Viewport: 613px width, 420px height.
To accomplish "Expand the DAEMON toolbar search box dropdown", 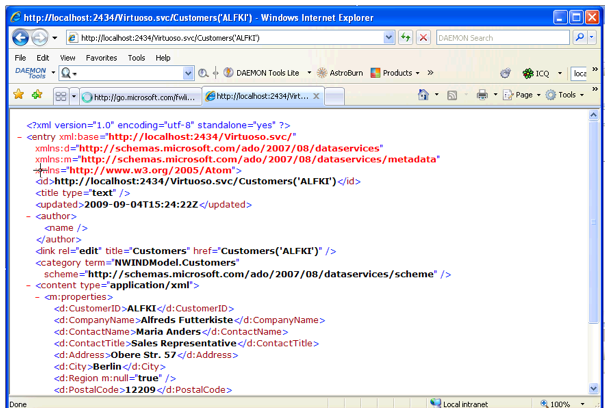I will [188, 73].
